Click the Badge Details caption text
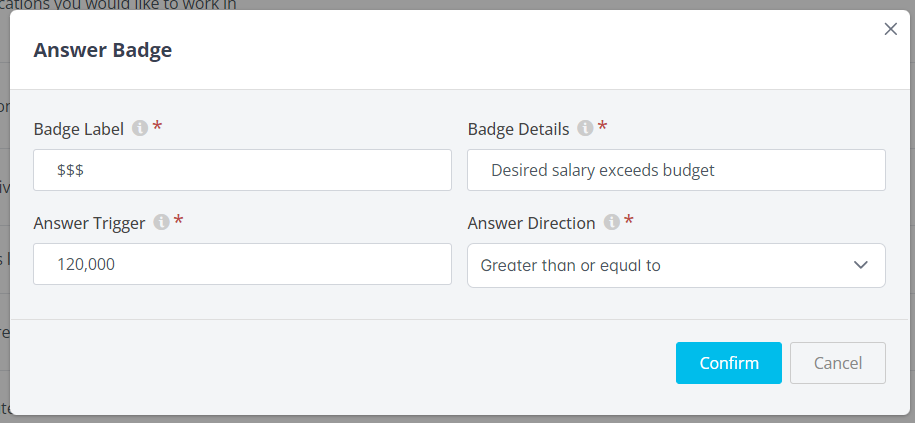 tap(518, 129)
